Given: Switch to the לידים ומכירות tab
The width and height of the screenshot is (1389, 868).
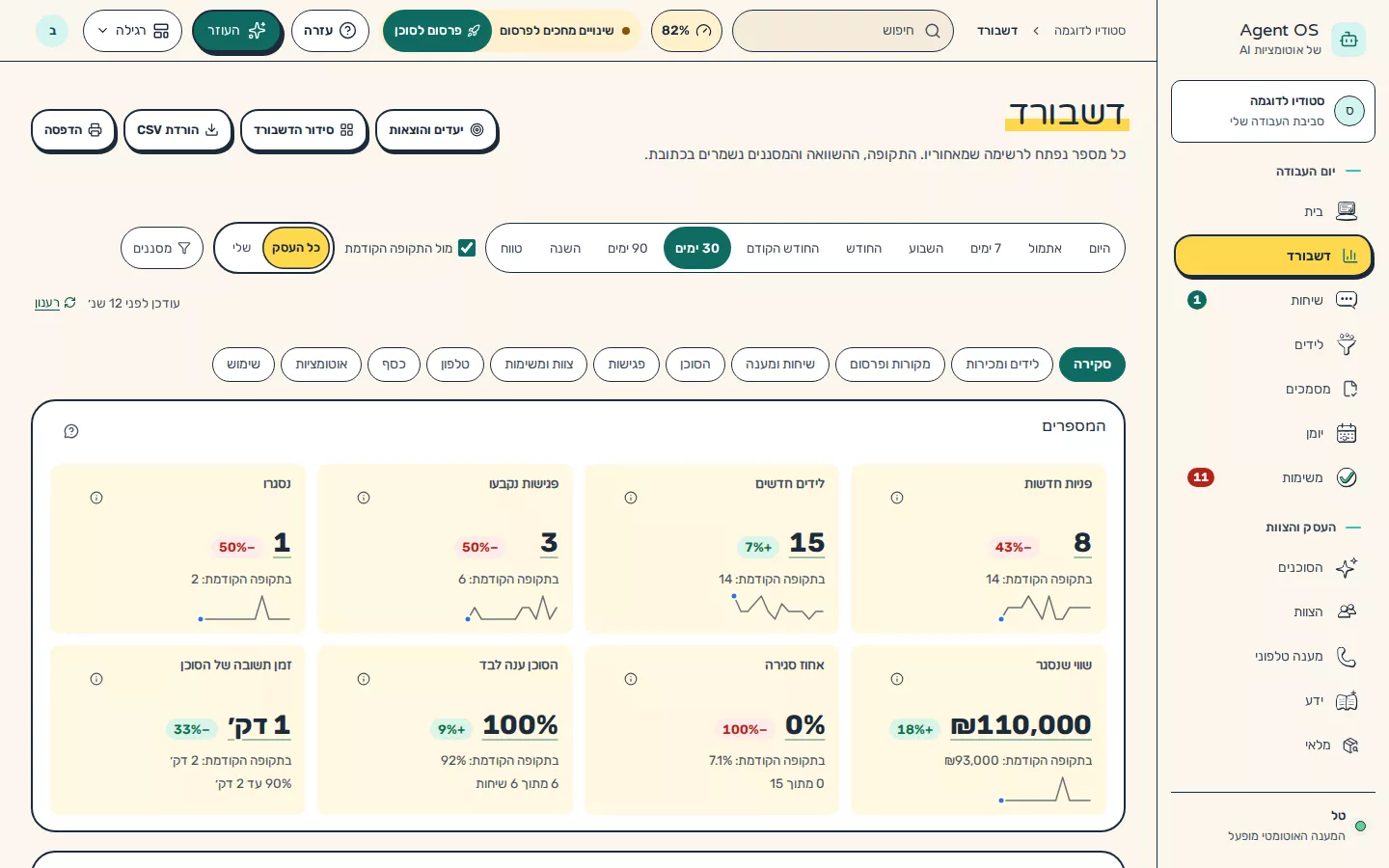Looking at the screenshot, I should [1002, 365].
